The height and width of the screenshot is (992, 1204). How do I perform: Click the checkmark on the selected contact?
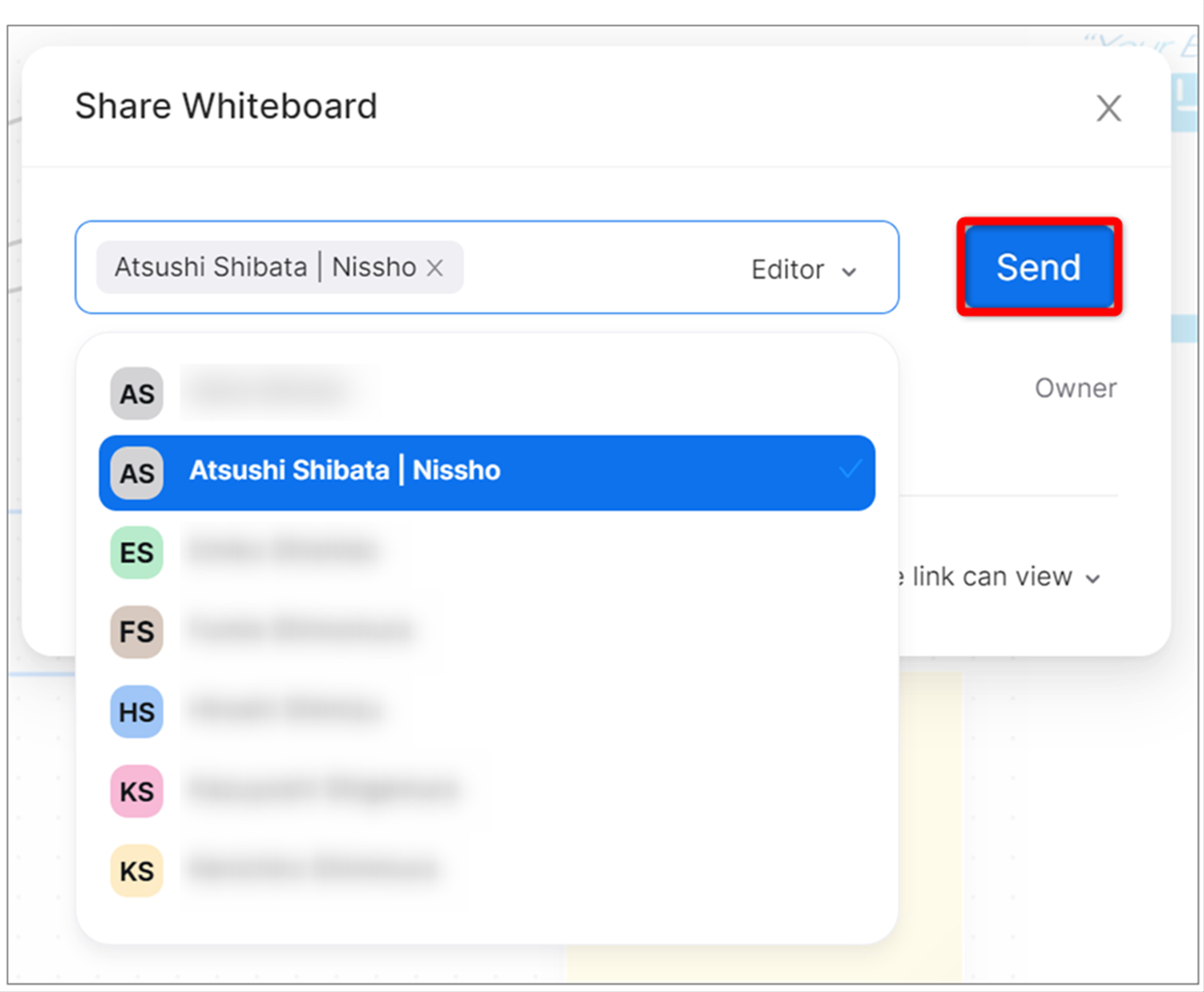pyautogui.click(x=849, y=470)
